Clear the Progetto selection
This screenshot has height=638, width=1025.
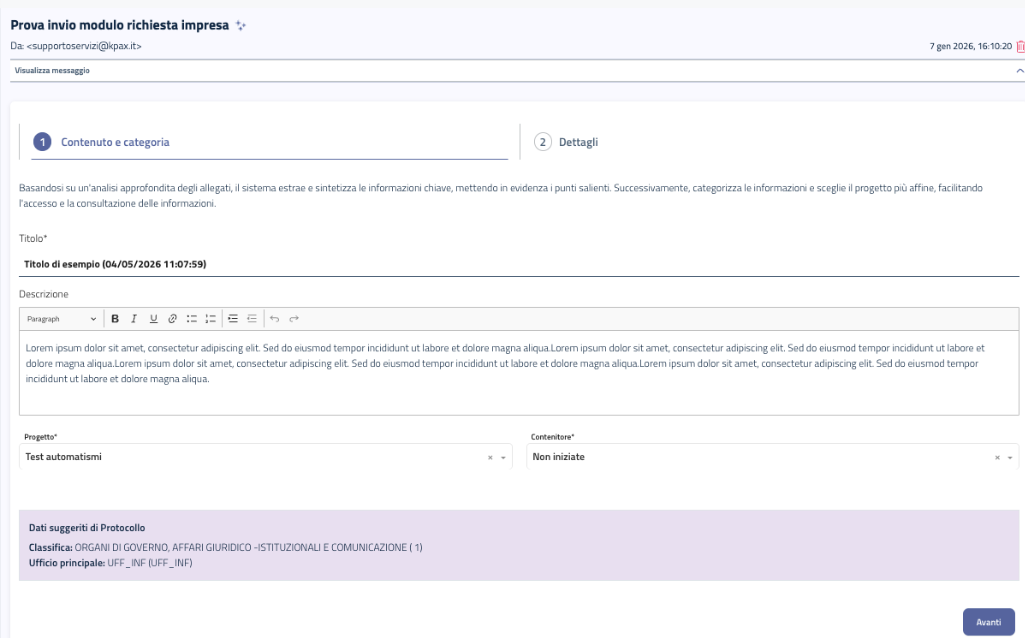click(x=490, y=458)
